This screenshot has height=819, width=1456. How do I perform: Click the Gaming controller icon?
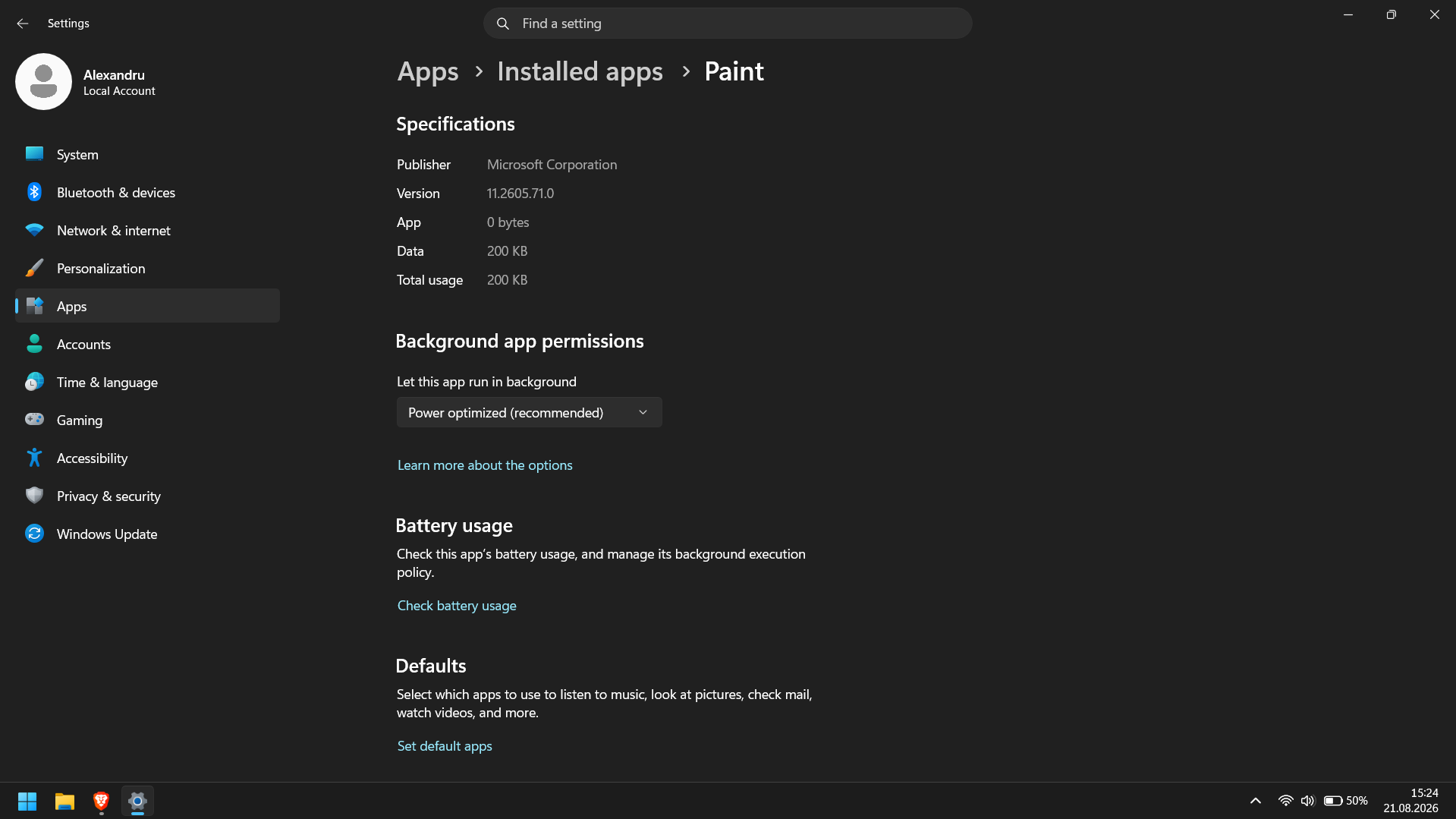34,419
